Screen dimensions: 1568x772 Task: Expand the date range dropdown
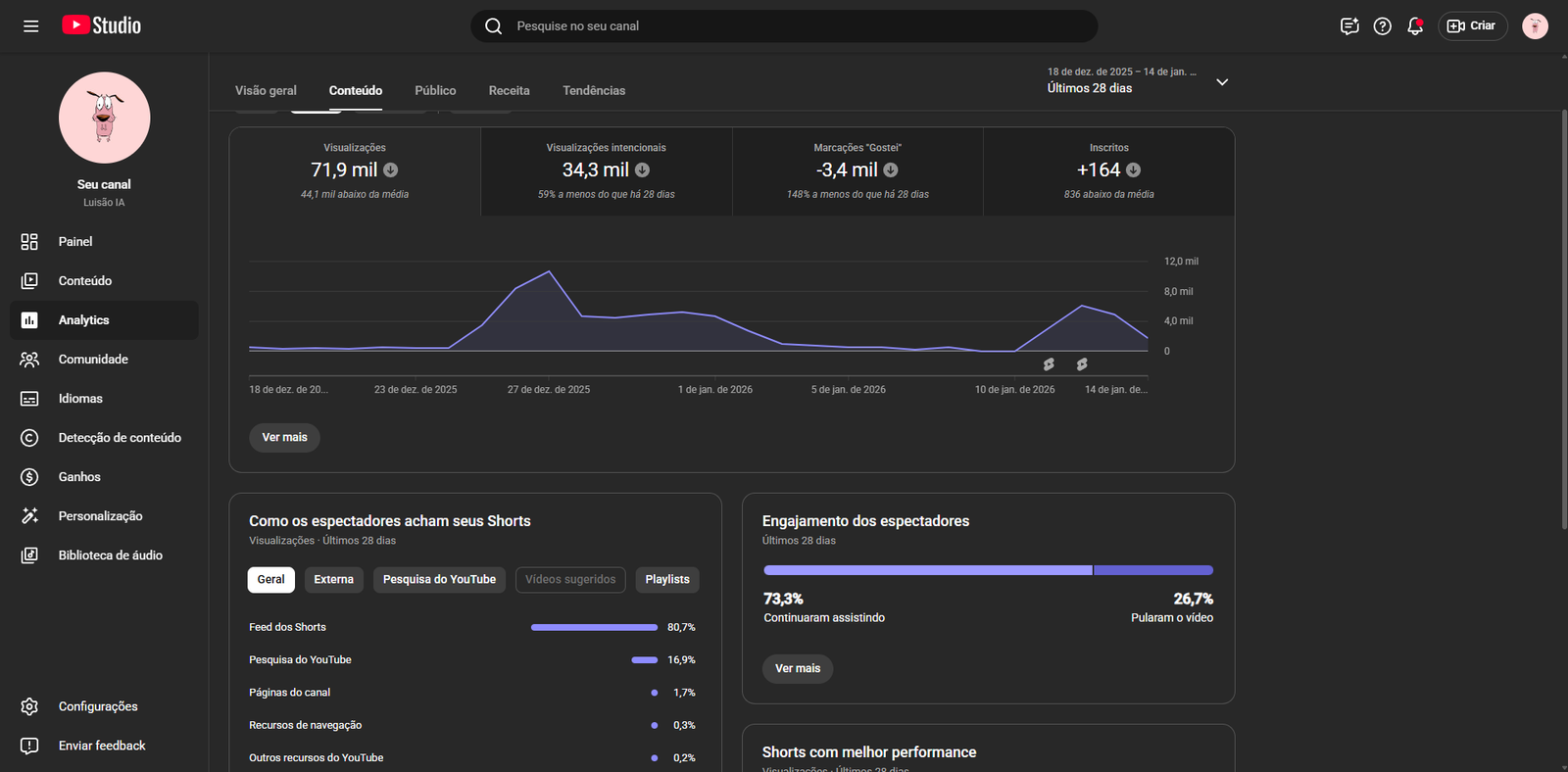point(1221,82)
